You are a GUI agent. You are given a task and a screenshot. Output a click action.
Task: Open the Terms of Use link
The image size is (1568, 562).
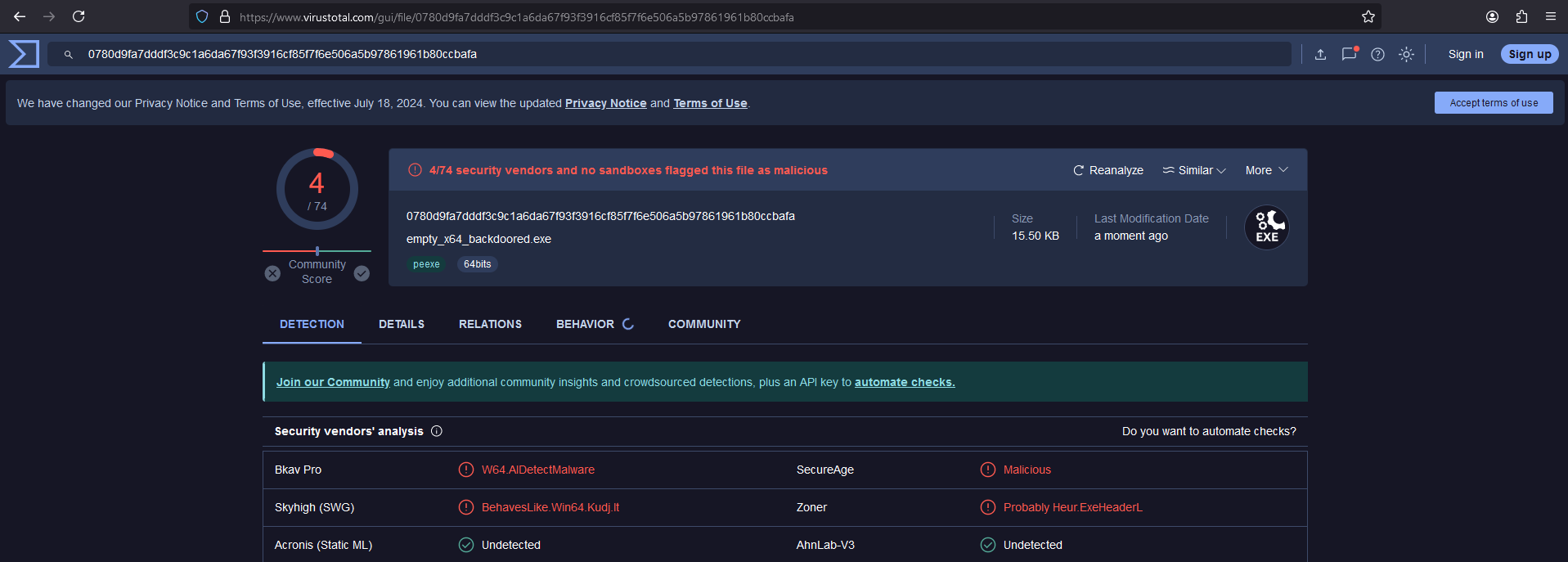(x=710, y=103)
